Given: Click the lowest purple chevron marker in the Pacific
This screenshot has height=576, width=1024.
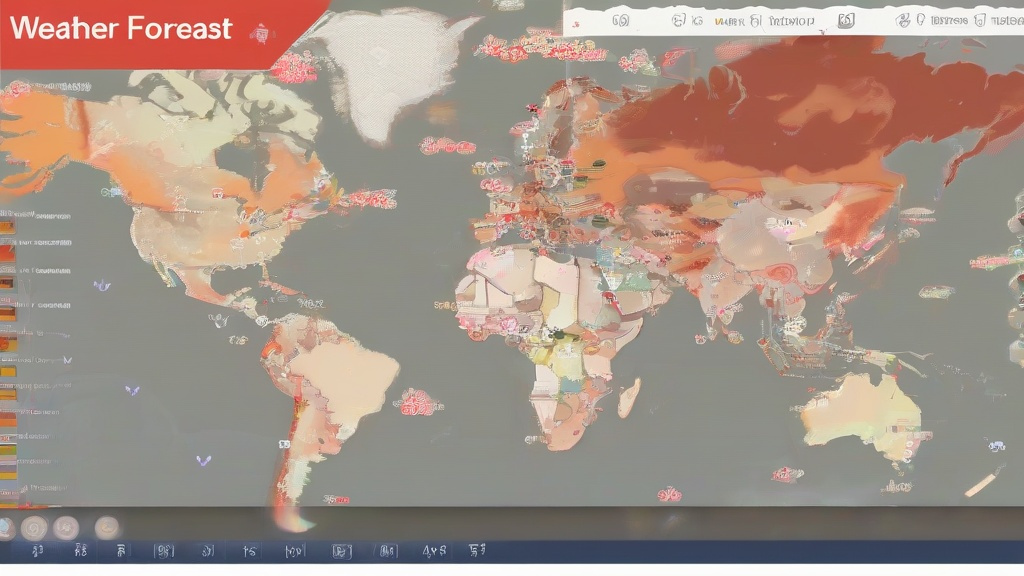Looking at the screenshot, I should 203,460.
